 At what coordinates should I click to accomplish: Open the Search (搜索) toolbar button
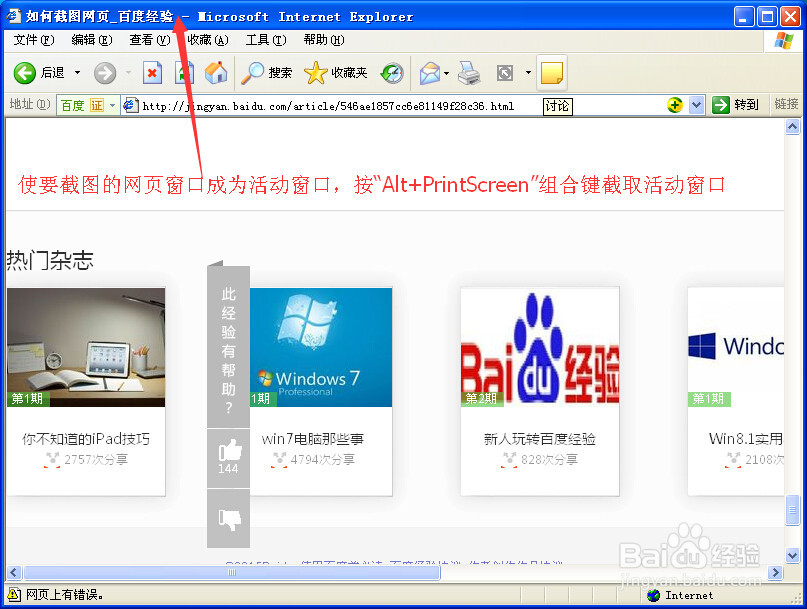pos(267,73)
